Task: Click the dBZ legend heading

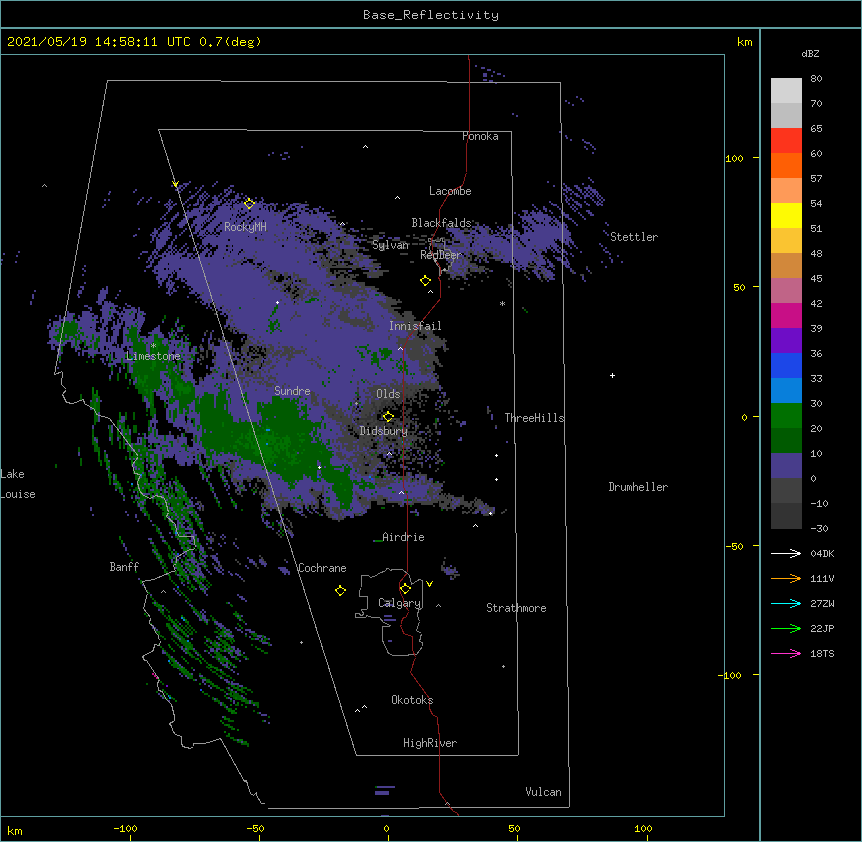Action: coord(810,54)
